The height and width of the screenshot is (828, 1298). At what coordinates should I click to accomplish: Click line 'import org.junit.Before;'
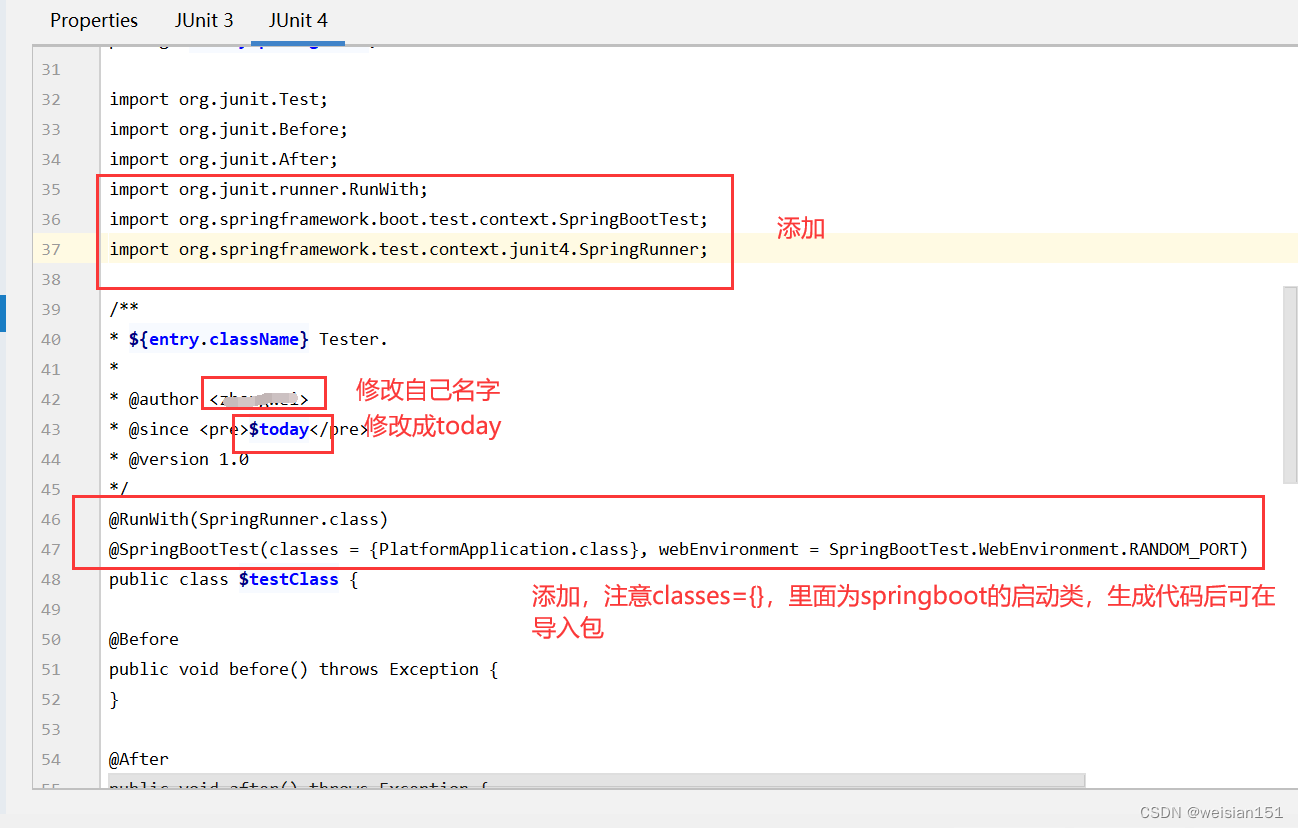[x=229, y=129]
